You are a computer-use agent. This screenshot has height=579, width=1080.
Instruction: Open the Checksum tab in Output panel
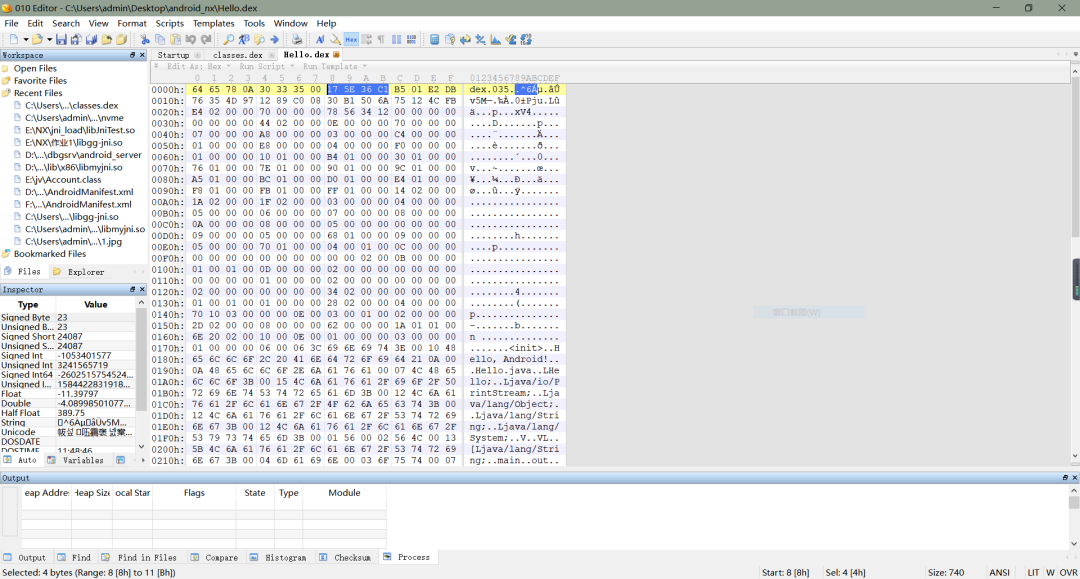(345, 558)
